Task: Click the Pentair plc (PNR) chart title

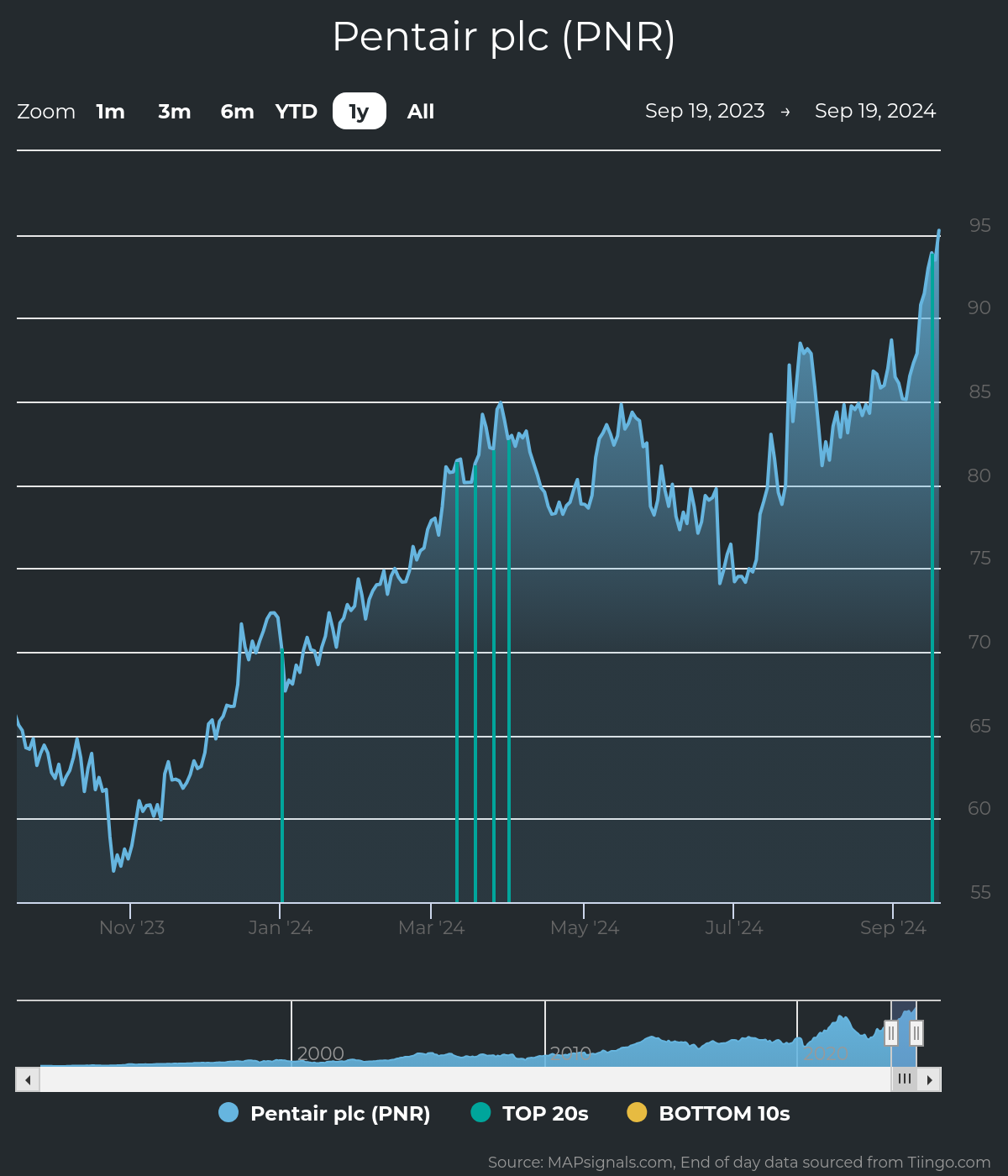Action: [504, 37]
